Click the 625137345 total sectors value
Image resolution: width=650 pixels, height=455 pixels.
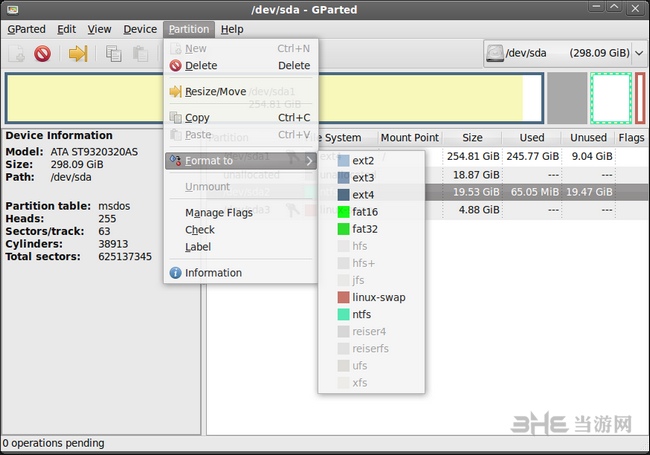125,257
